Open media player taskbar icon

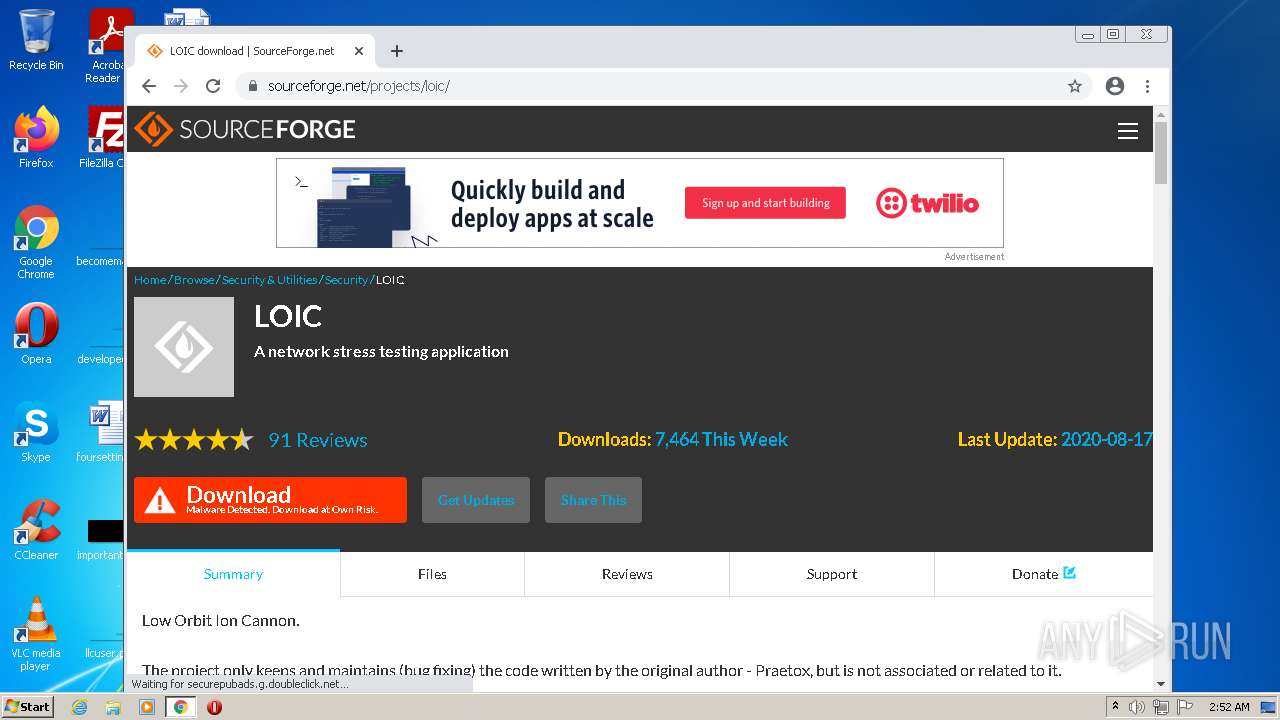147,707
